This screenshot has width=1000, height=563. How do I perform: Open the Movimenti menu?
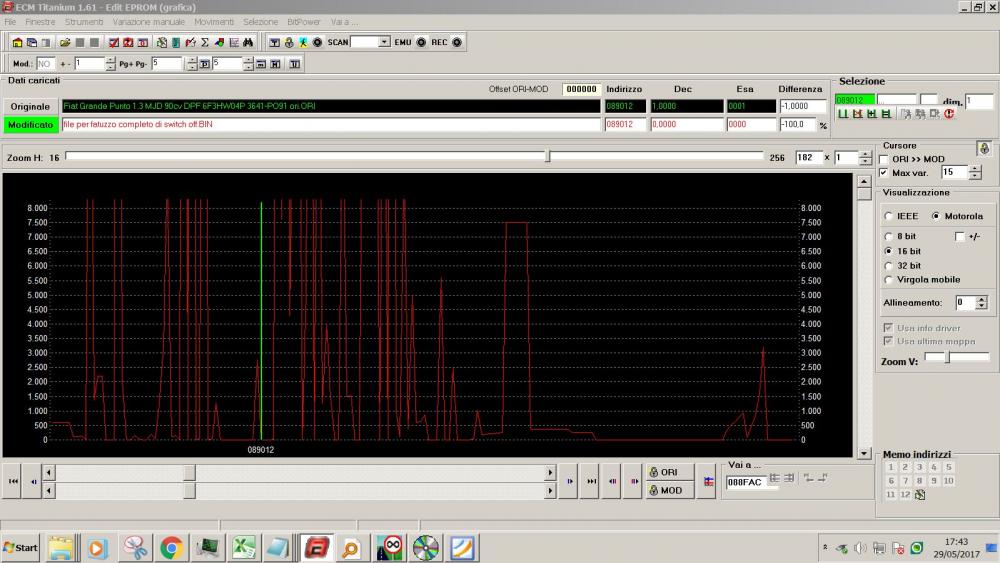tap(214, 22)
